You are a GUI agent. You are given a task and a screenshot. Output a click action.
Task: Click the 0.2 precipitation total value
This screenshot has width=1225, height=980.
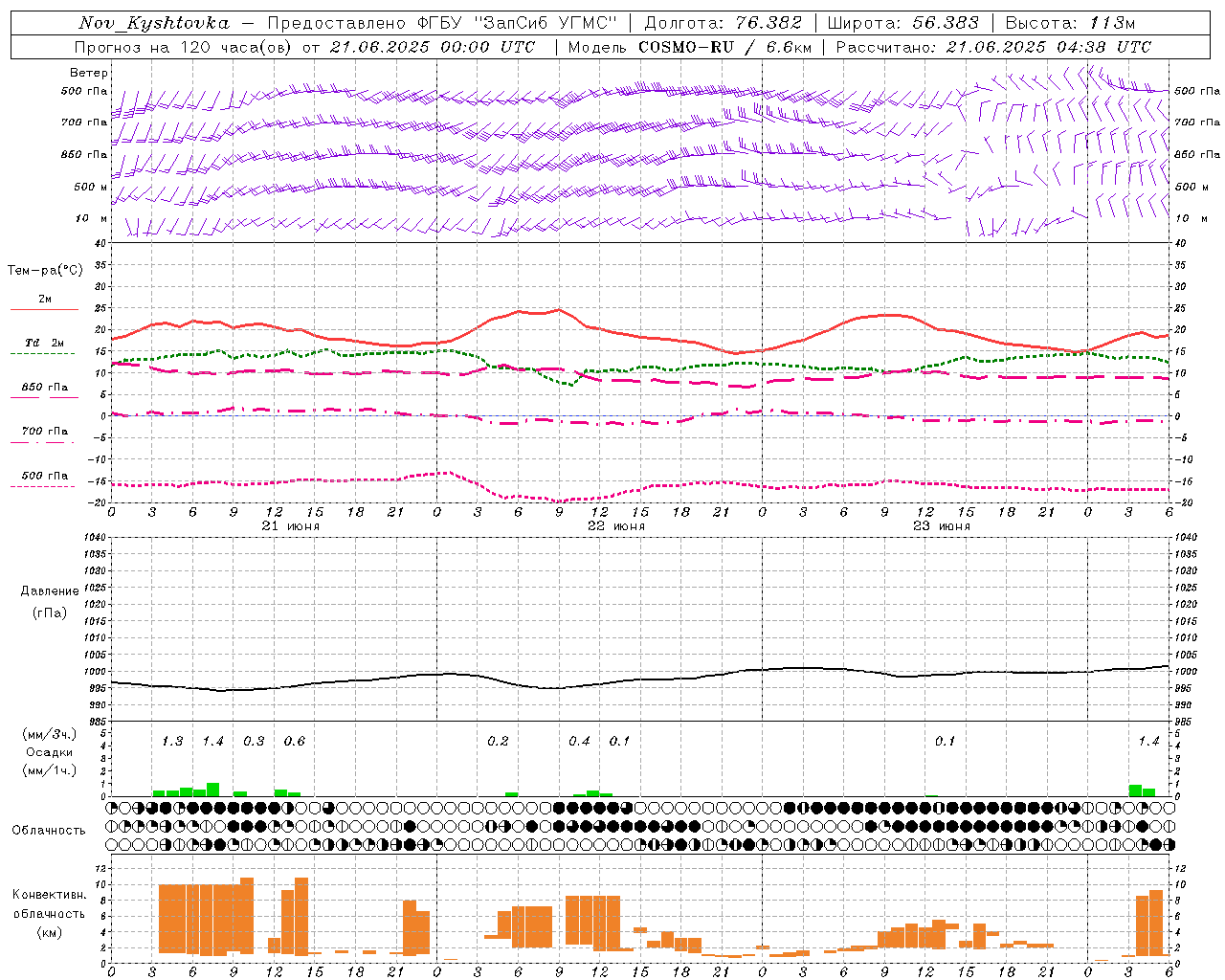498,742
